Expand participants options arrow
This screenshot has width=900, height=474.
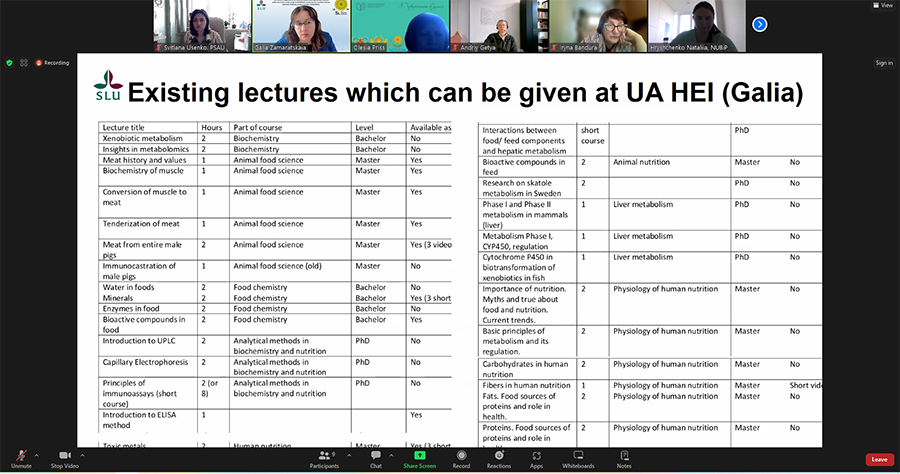click(x=349, y=456)
